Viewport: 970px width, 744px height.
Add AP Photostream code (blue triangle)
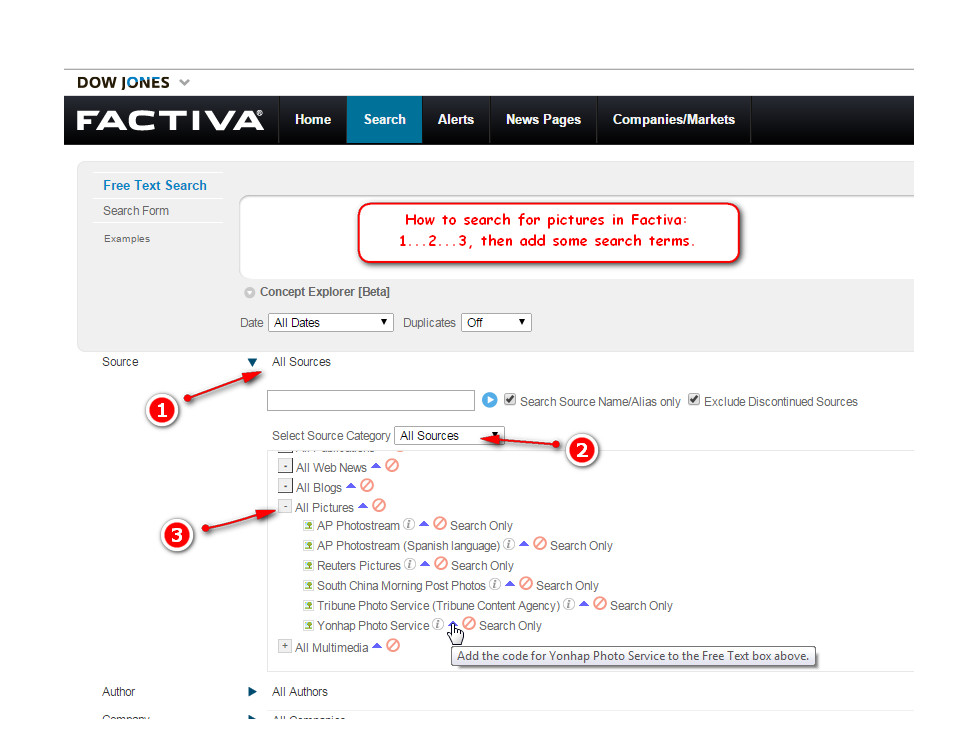pos(424,524)
